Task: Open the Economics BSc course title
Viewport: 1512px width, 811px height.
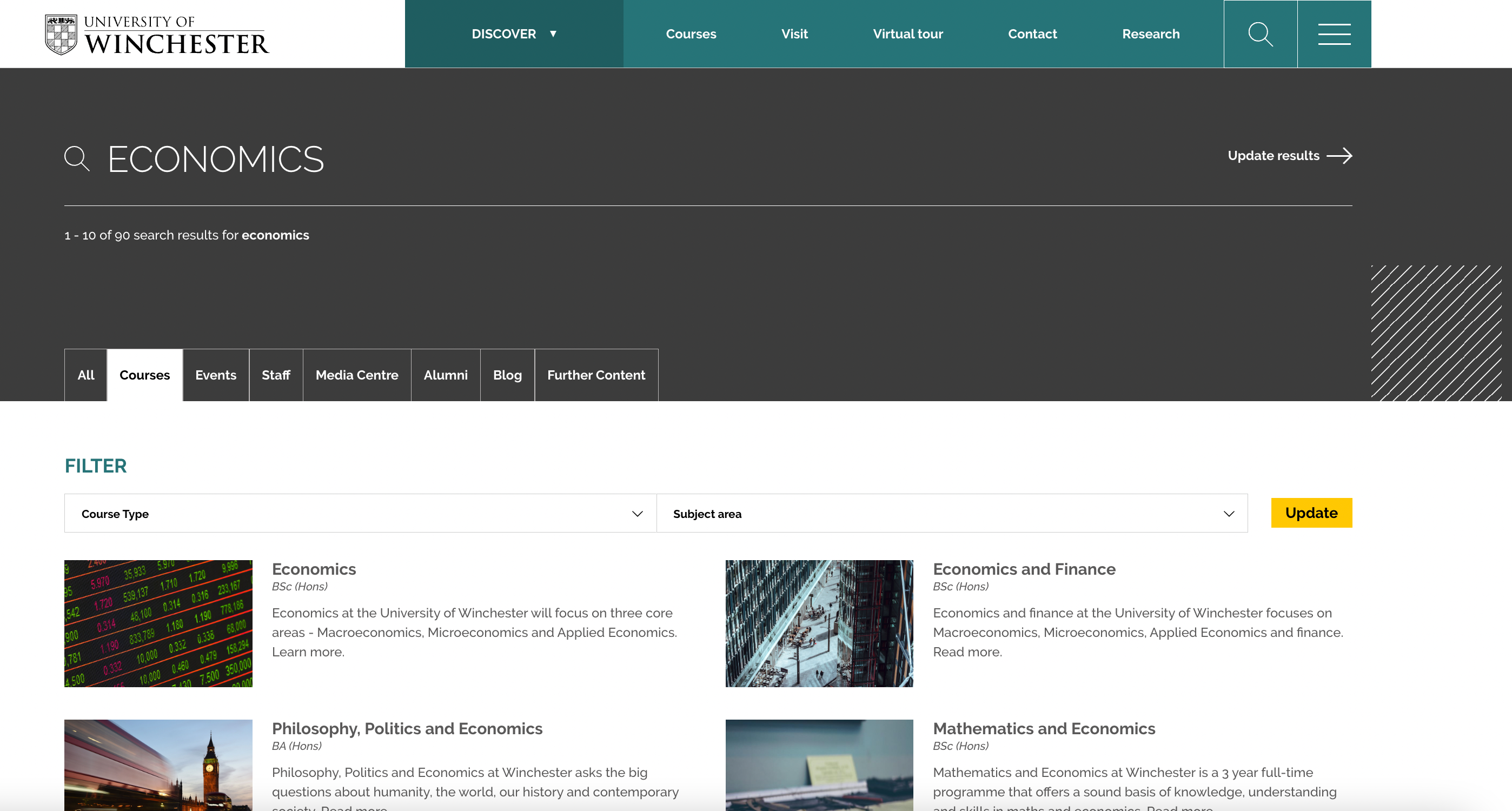Action: click(x=314, y=569)
